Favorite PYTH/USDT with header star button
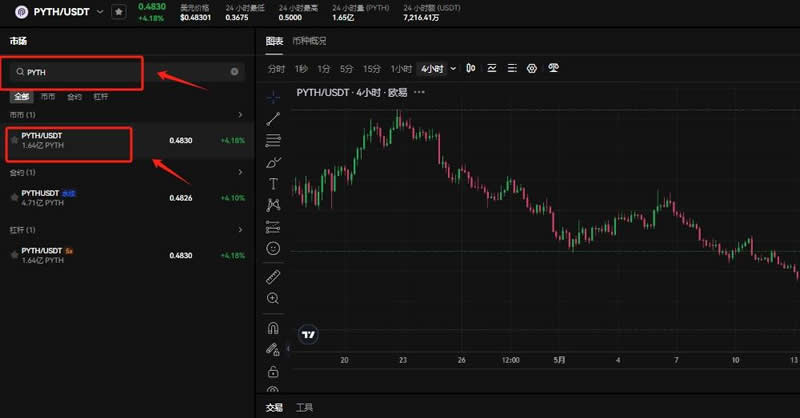The height and width of the screenshot is (418, 800). pyautogui.click(x=119, y=12)
